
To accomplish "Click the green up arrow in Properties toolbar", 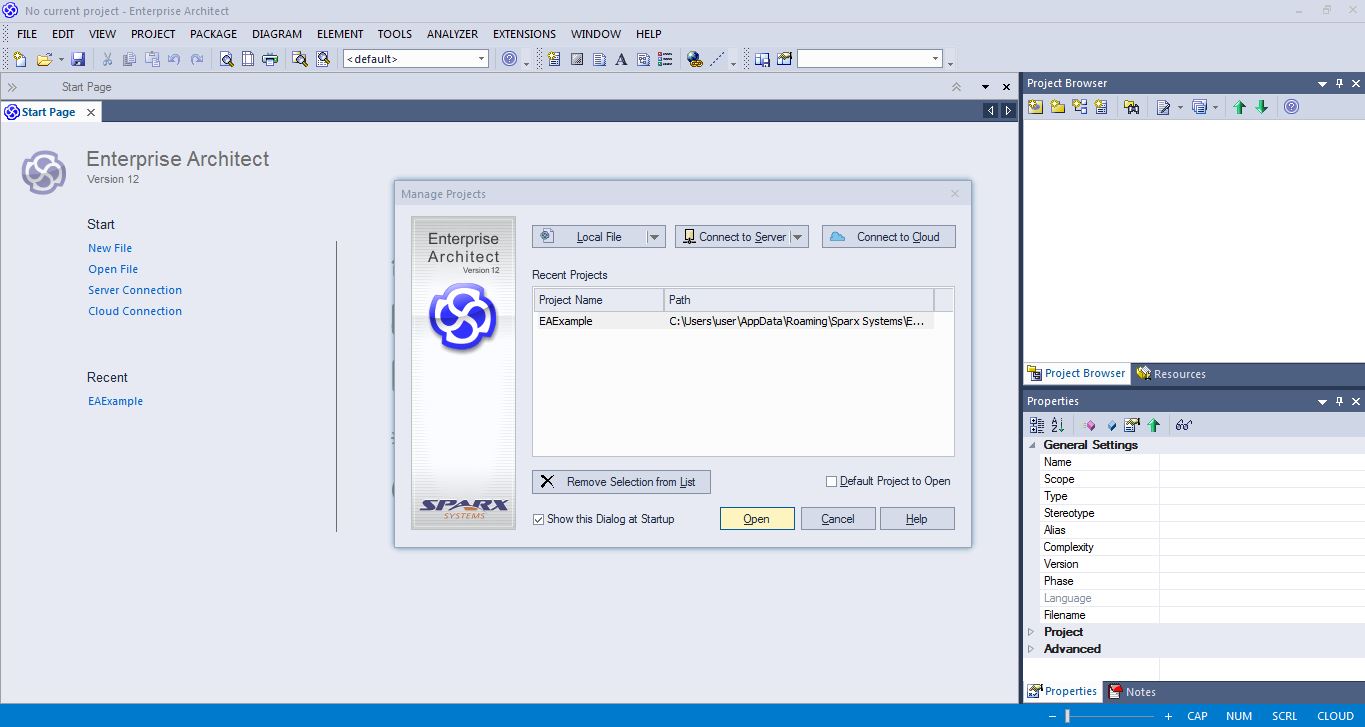I will [x=1154, y=425].
